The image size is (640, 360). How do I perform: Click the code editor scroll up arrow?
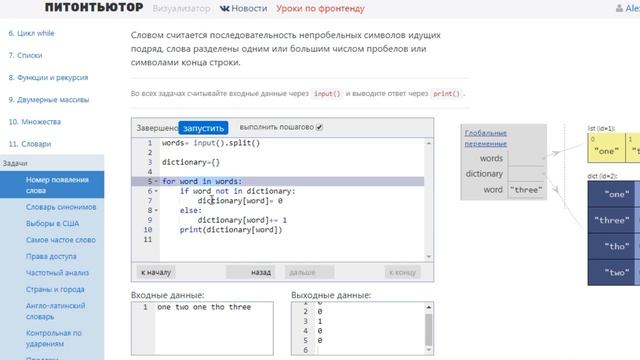click(429, 143)
